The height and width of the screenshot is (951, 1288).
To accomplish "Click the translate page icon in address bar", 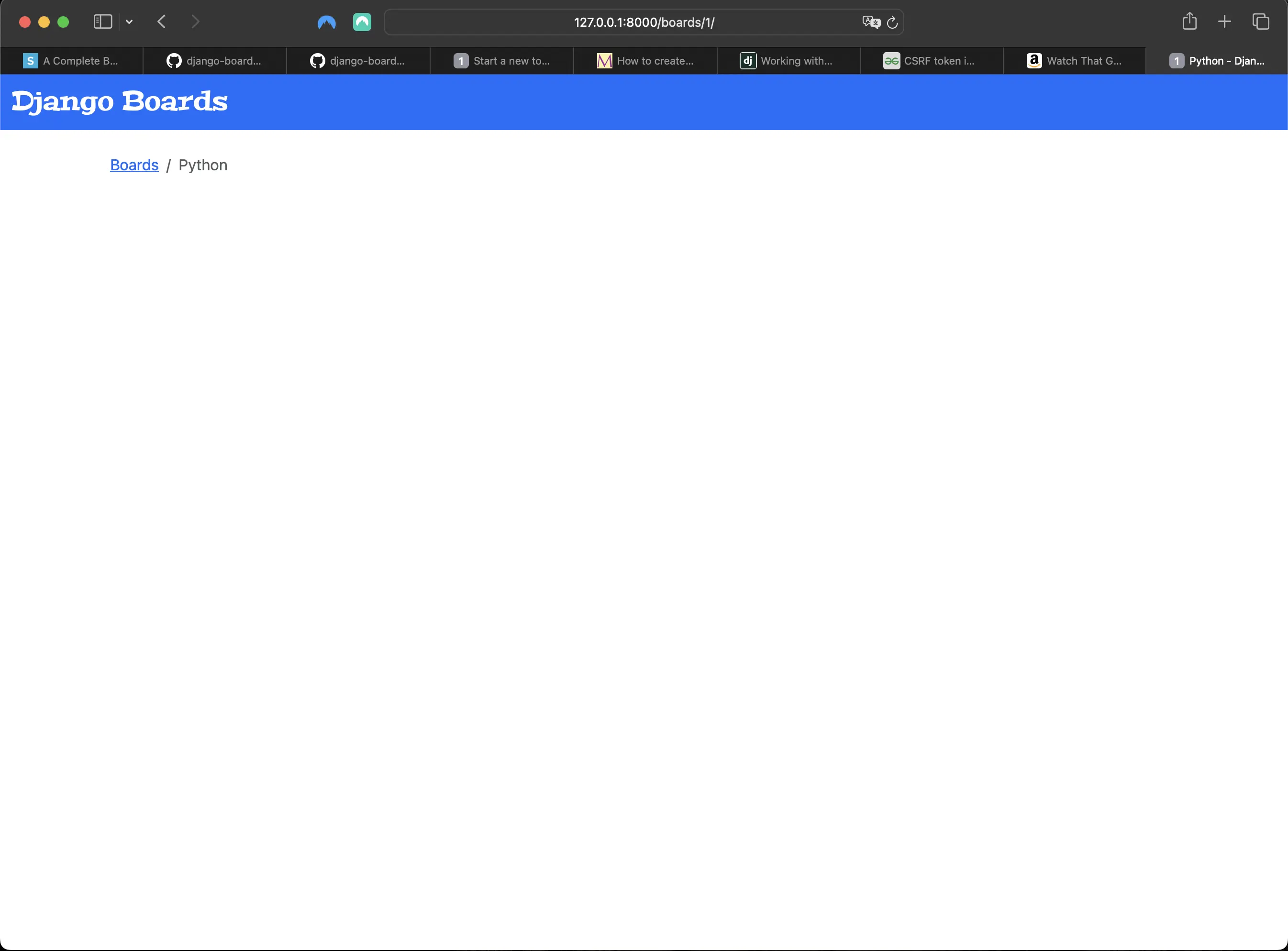I will [871, 22].
